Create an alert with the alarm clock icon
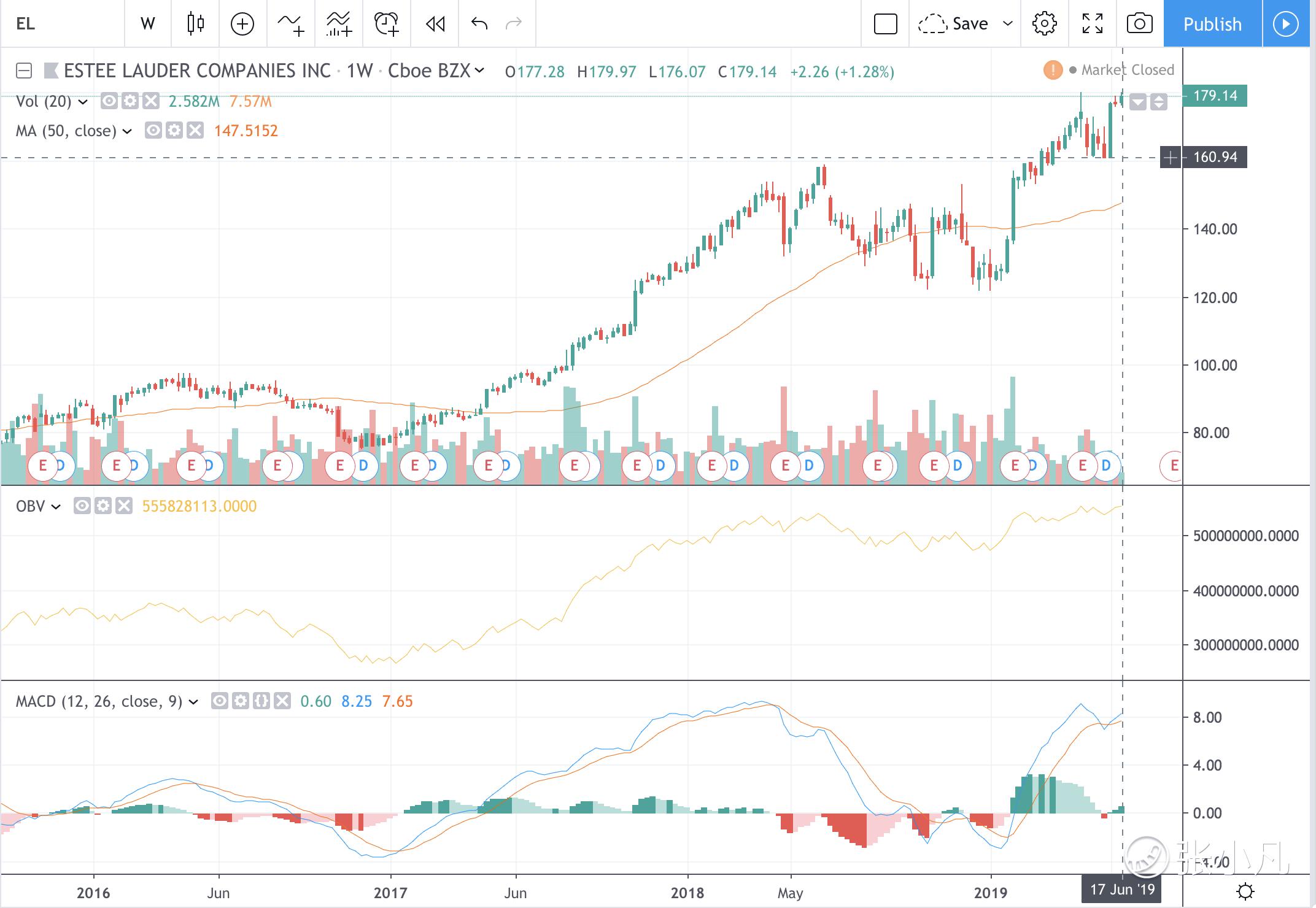 tap(387, 24)
